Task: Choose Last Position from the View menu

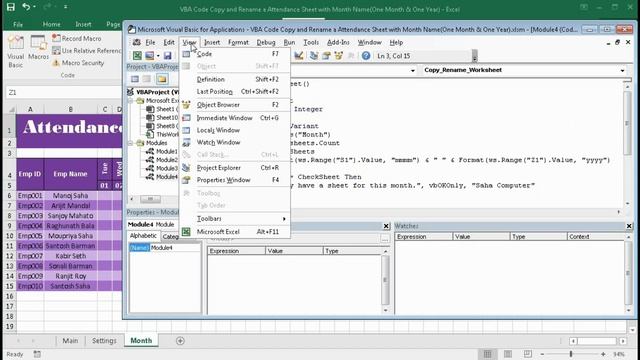Action: tap(236, 91)
